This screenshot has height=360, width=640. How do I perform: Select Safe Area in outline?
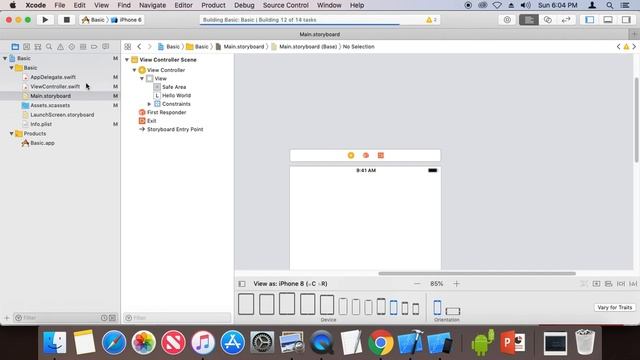(174, 87)
